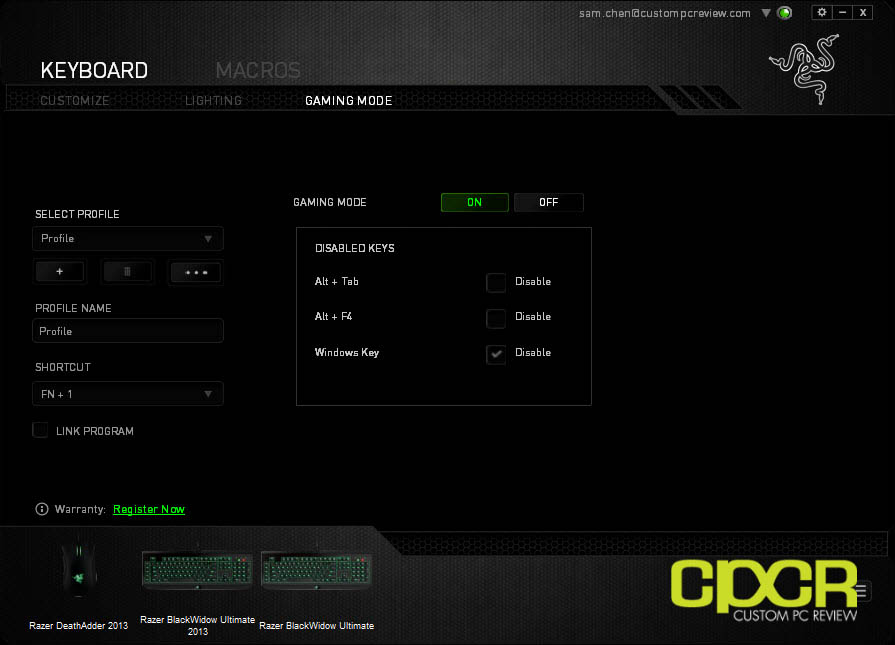Switch to the Keyboard main tab
This screenshot has width=895, height=645.
[x=94, y=70]
